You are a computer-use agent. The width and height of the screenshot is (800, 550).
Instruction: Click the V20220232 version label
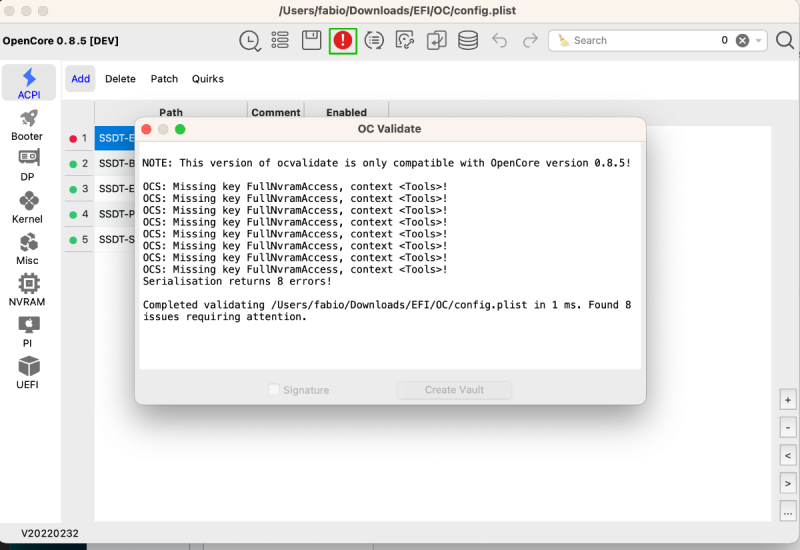50,533
